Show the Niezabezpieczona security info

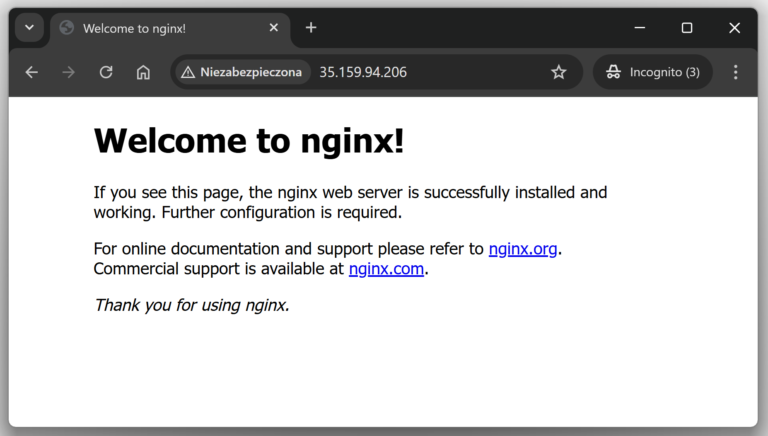click(242, 73)
